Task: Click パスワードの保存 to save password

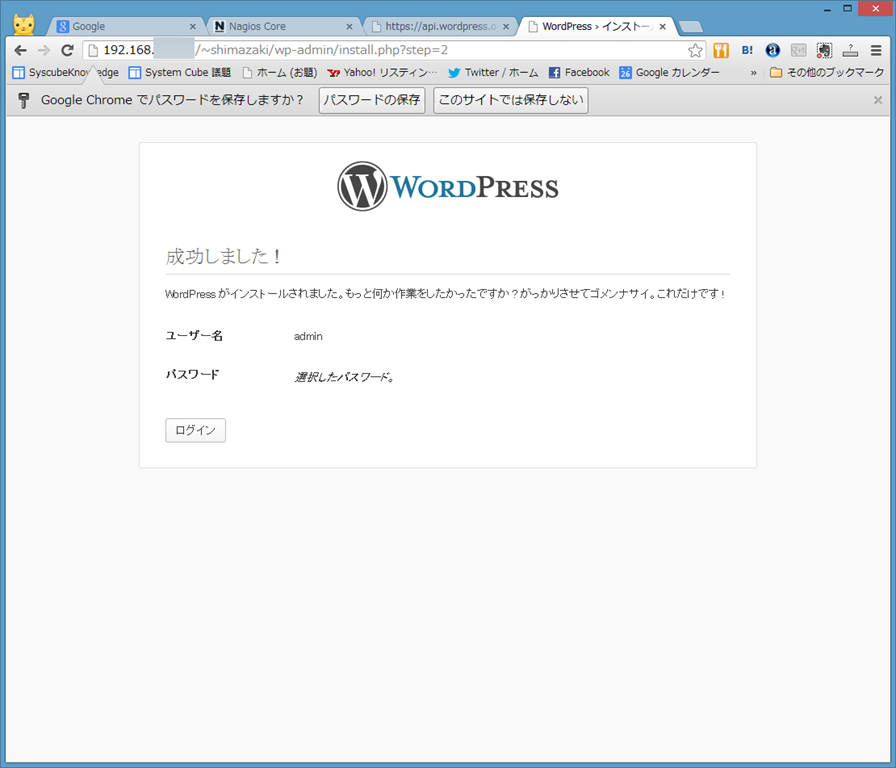Action: pos(372,101)
